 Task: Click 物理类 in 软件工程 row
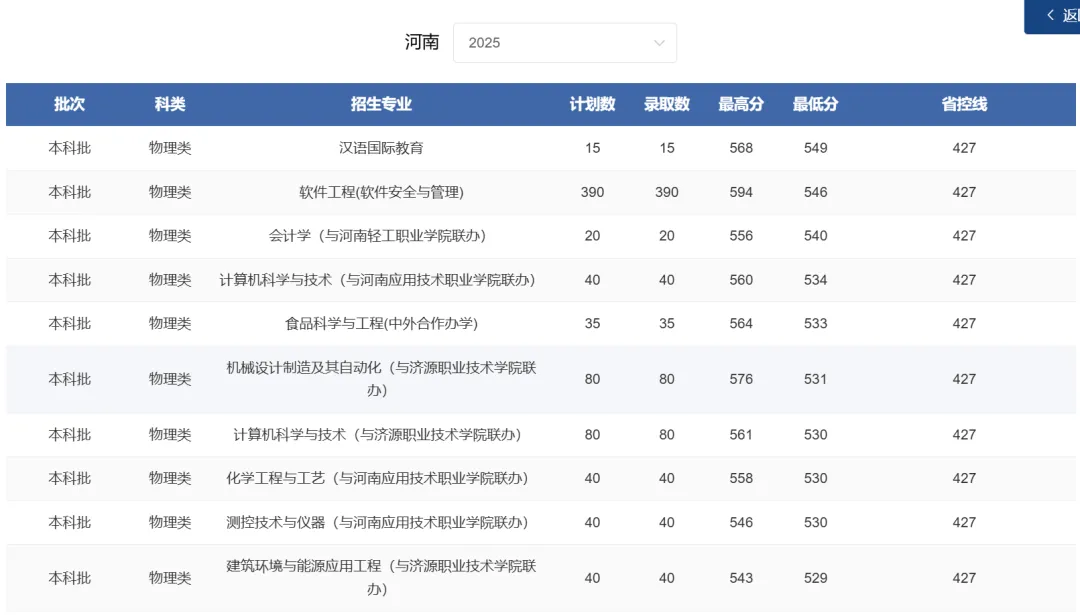click(170, 192)
